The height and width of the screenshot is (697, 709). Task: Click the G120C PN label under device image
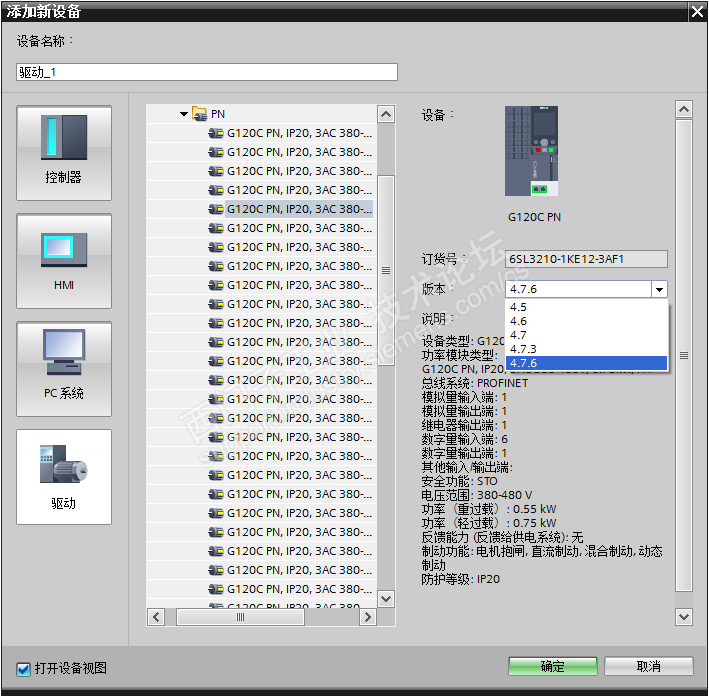point(534,217)
